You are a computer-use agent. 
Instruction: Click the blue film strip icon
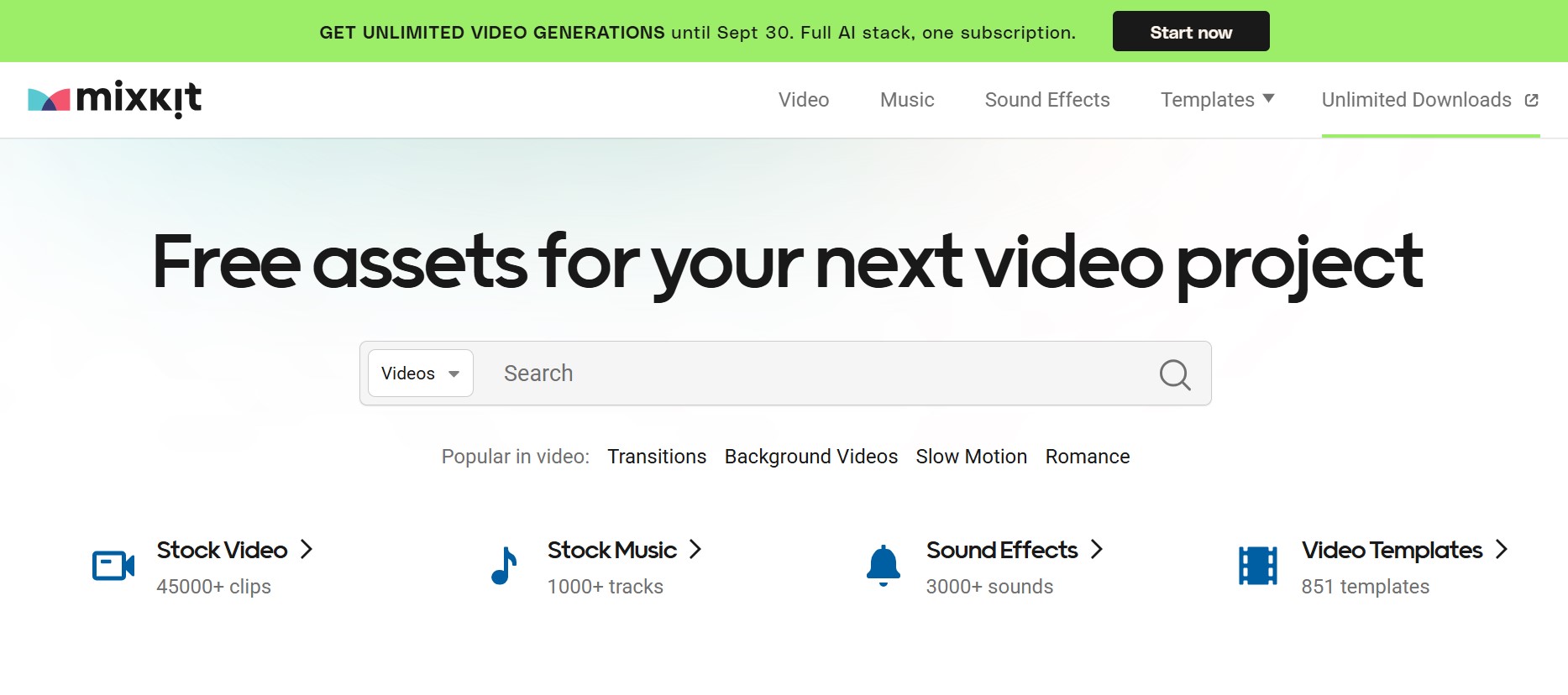[1257, 566]
